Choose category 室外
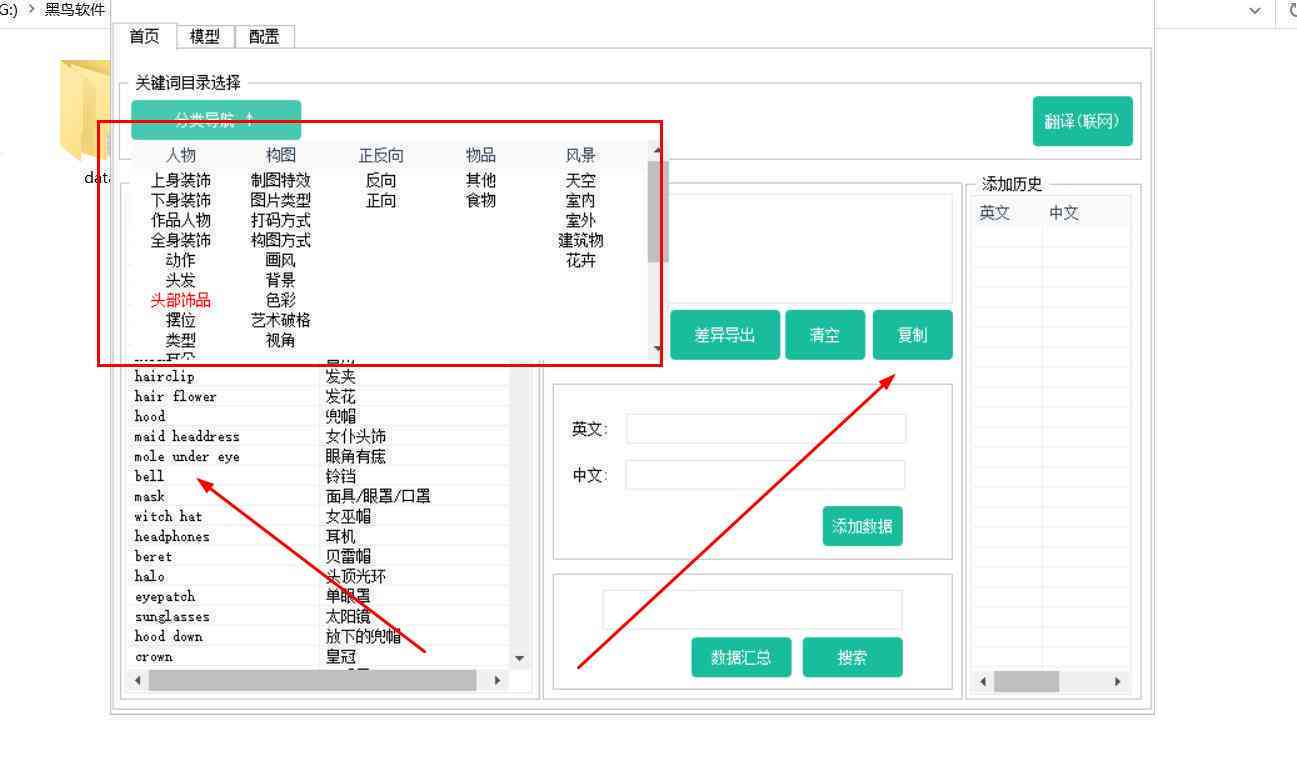This screenshot has height=775, width=1297. pos(581,221)
